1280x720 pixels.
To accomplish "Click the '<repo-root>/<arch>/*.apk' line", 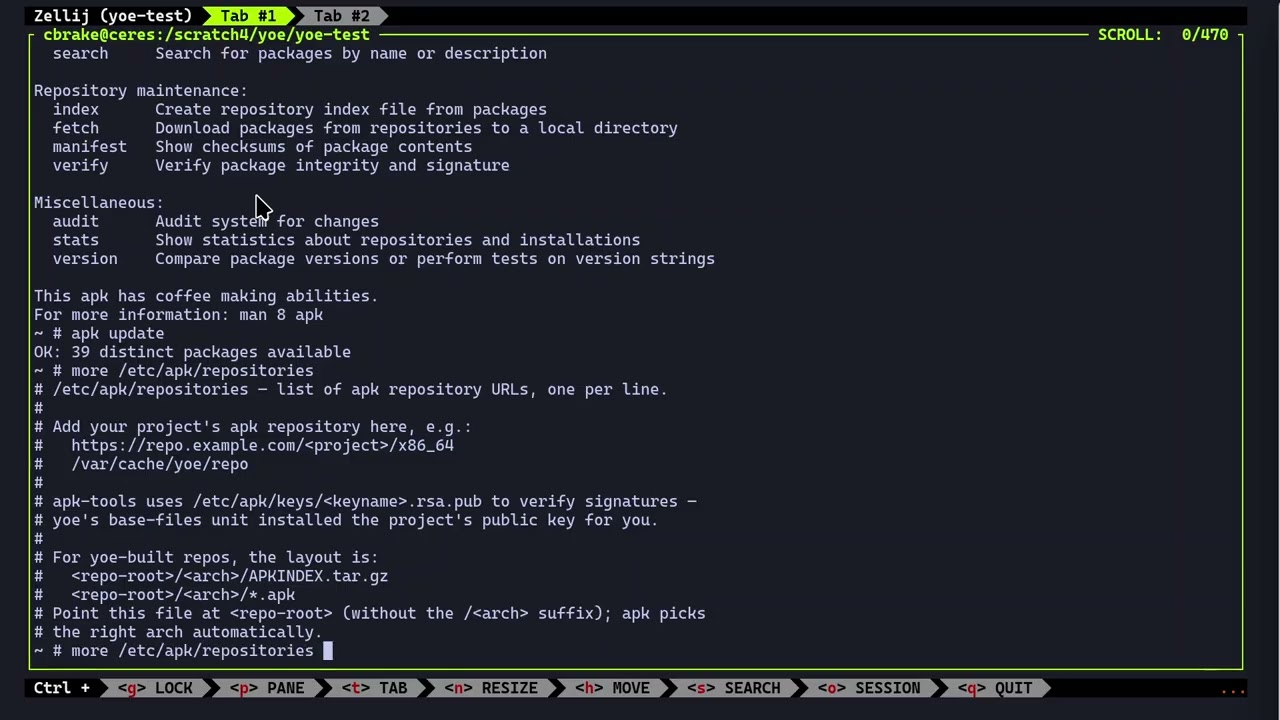I will pos(164,595).
